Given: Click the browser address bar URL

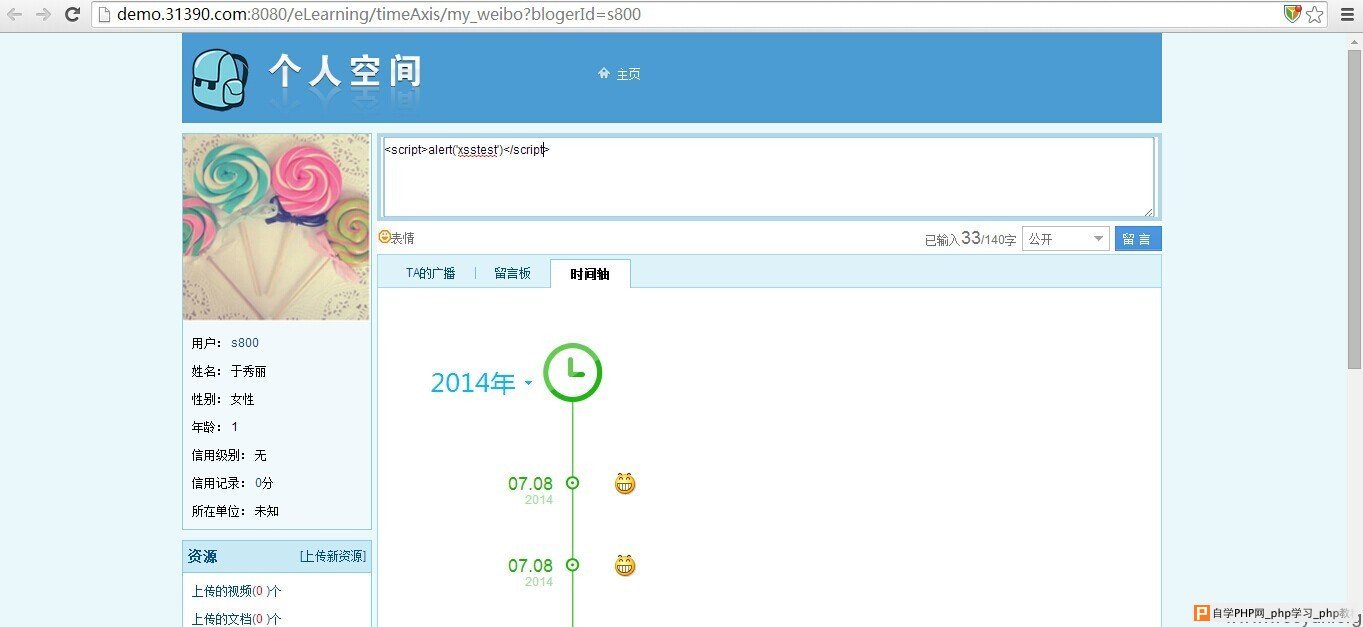Looking at the screenshot, I should 379,15.
